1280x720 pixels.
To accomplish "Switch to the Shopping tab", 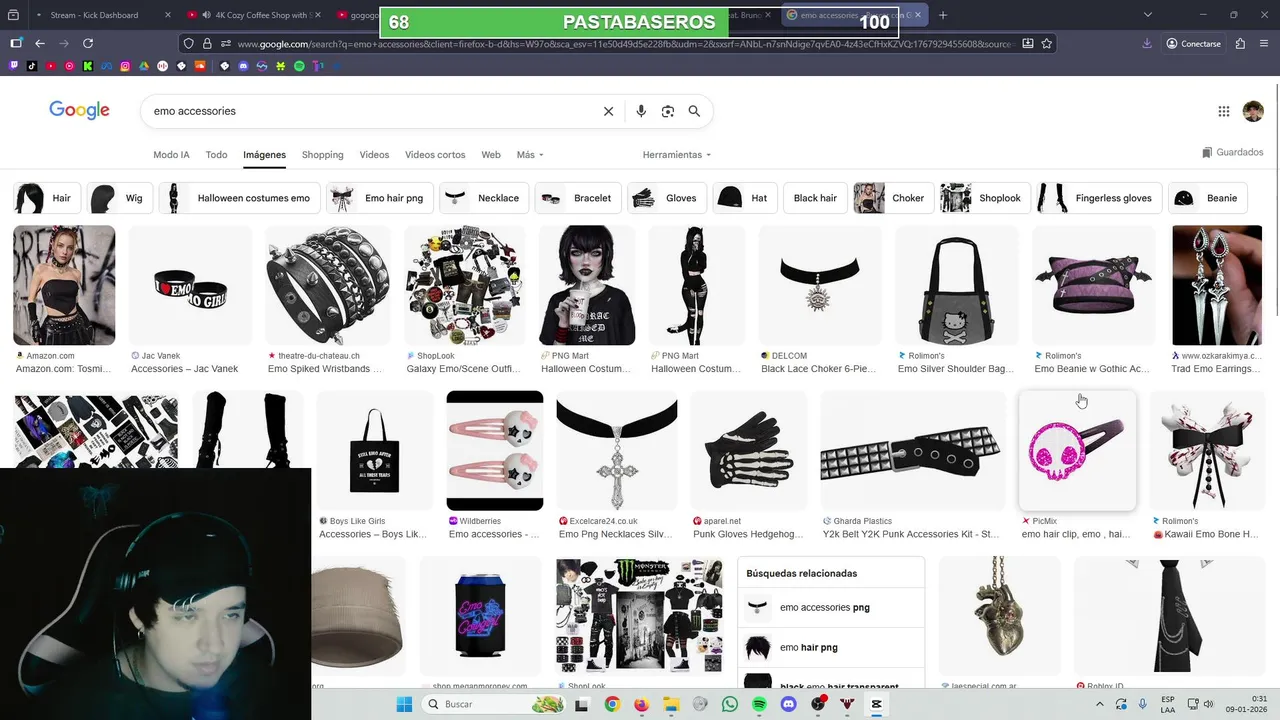I will (x=323, y=155).
